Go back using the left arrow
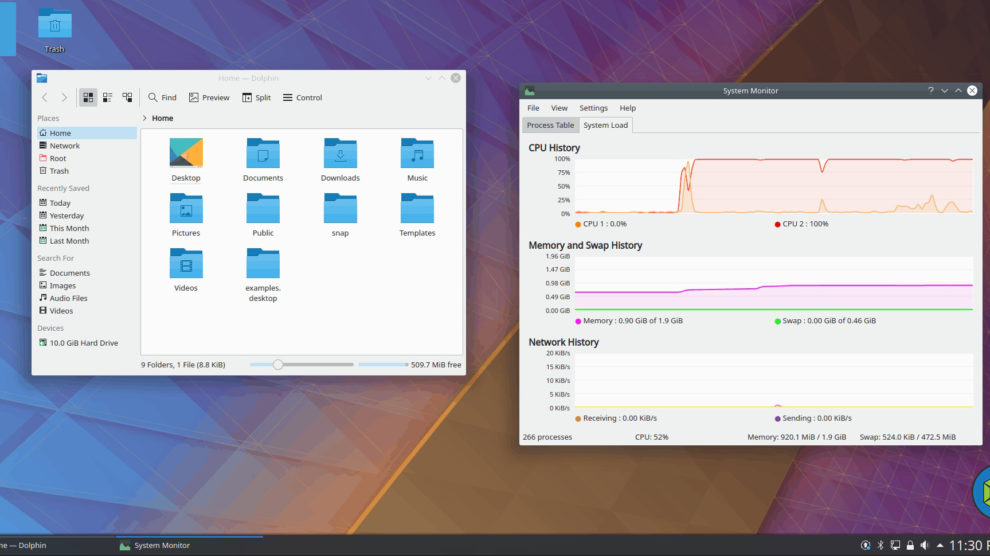The image size is (990, 556). [44, 97]
